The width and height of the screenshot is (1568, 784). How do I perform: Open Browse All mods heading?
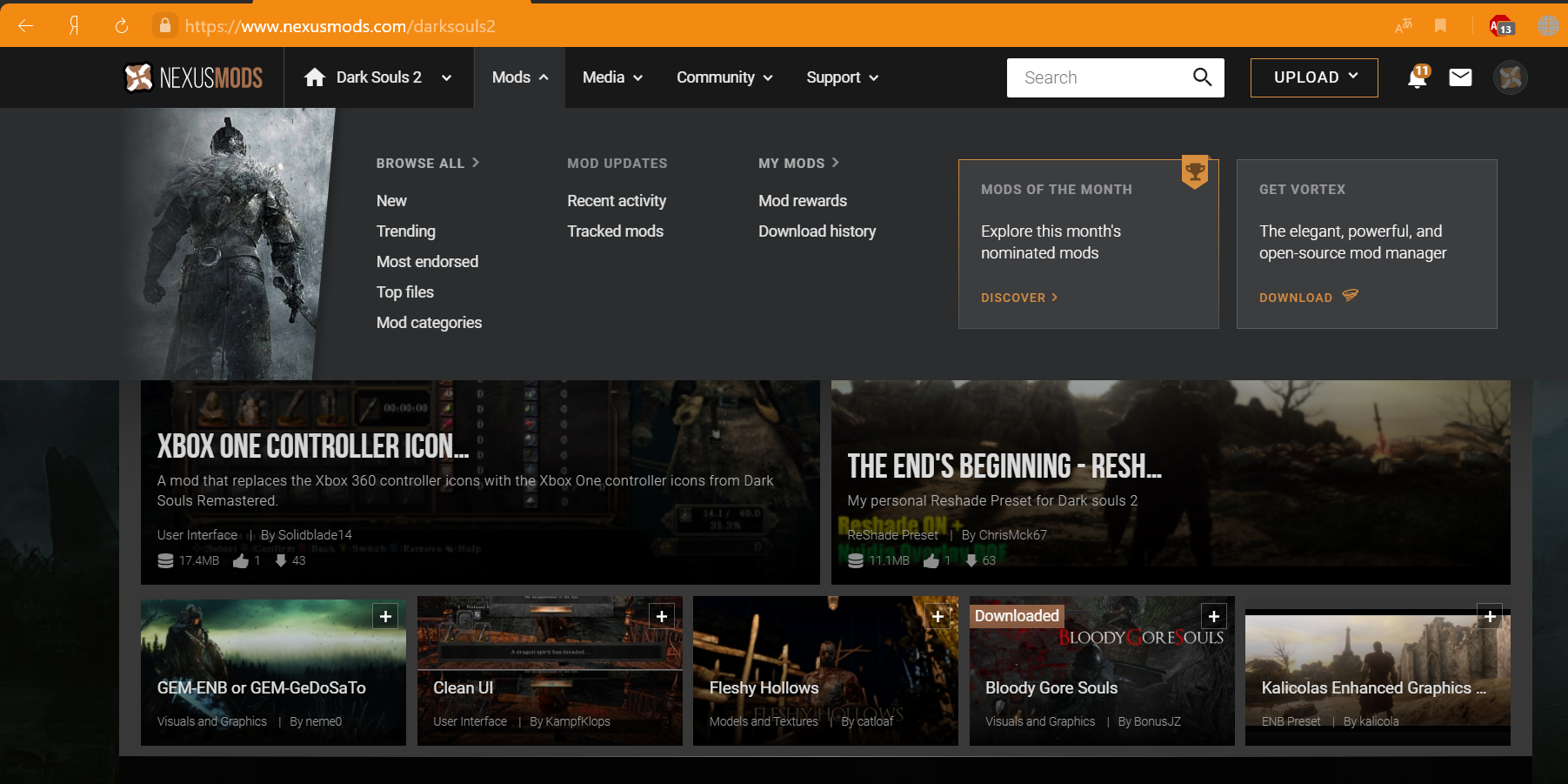pyautogui.click(x=428, y=163)
